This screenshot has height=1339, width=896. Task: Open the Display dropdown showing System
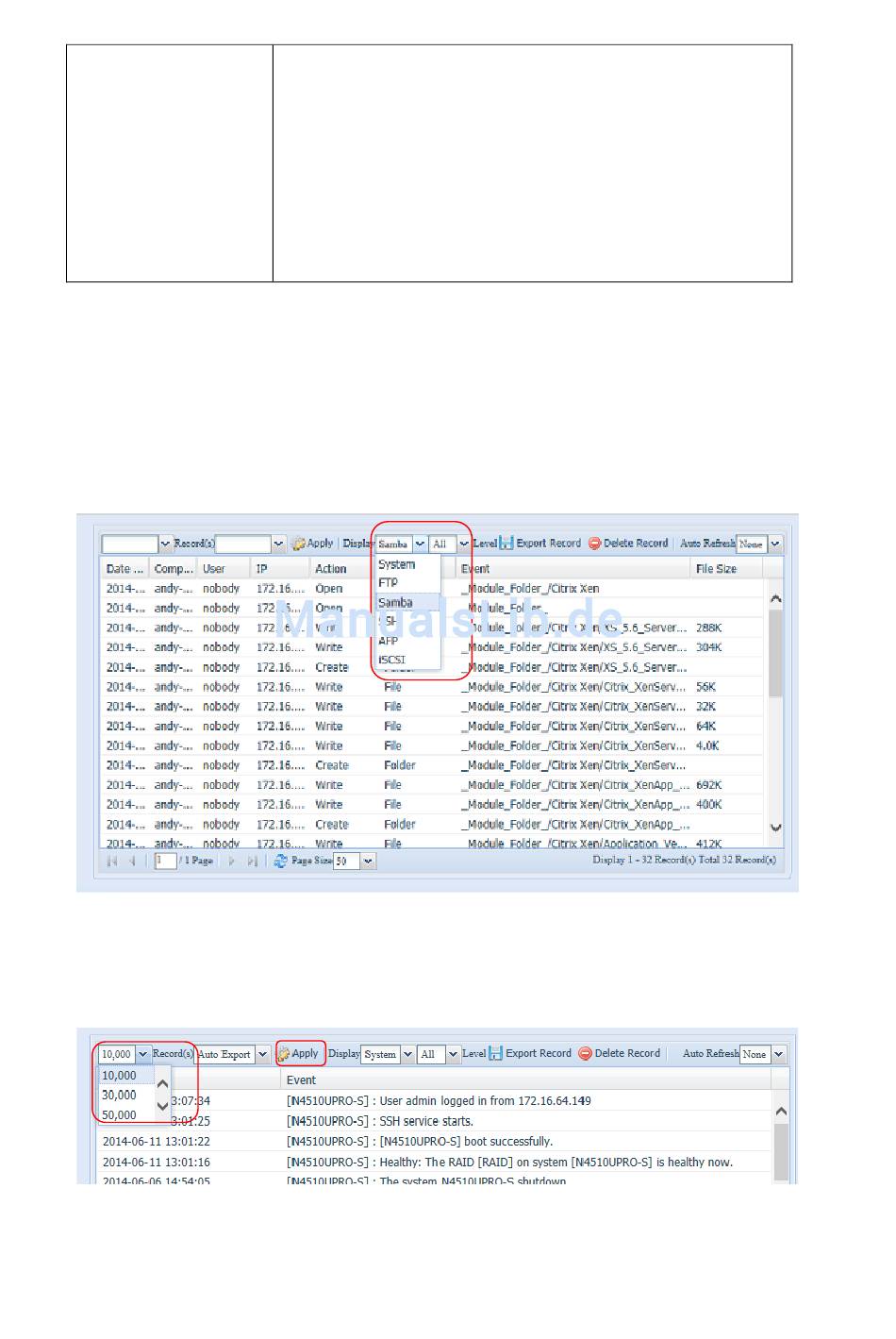click(x=408, y=1054)
